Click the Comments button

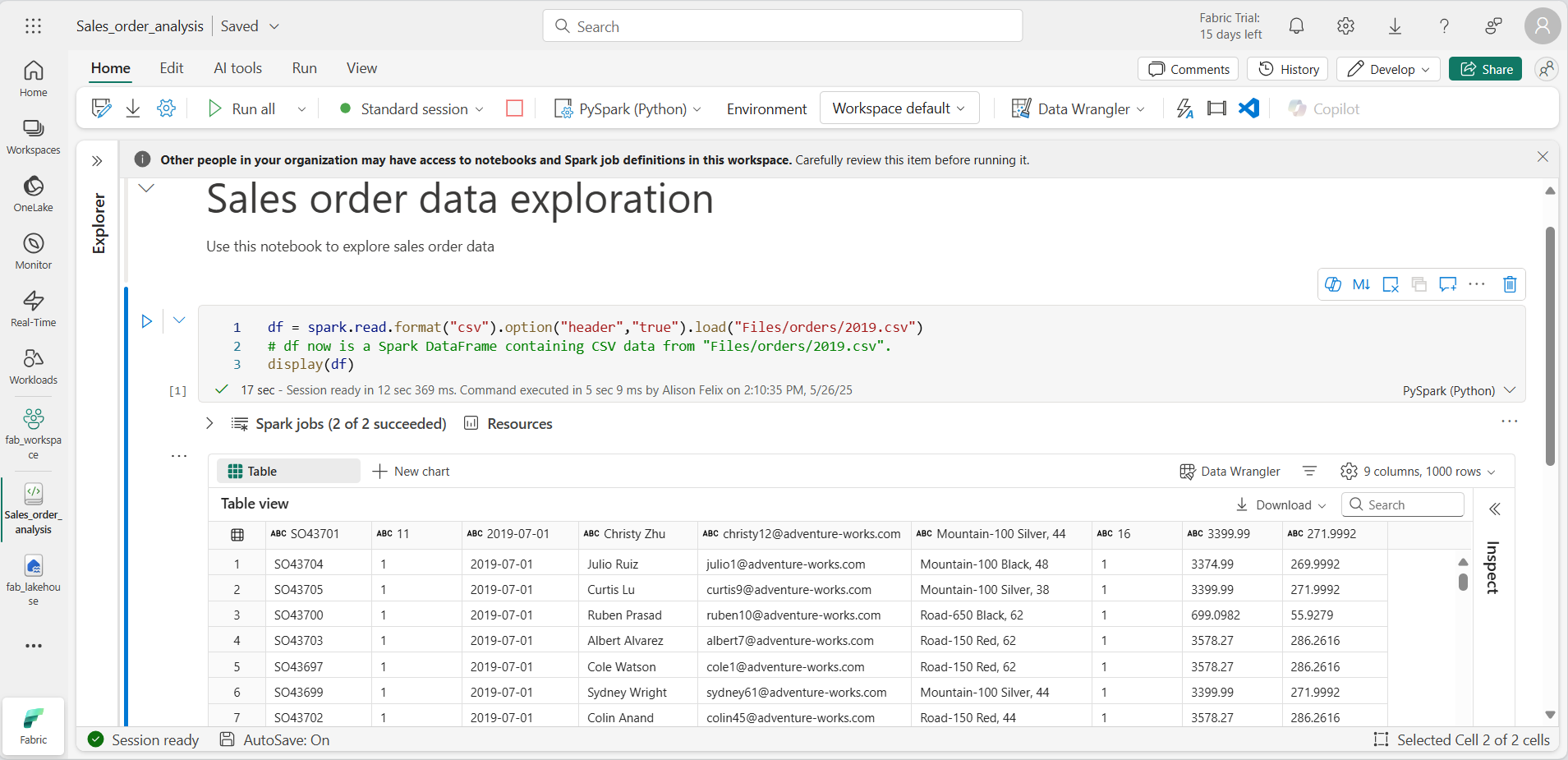1188,69
